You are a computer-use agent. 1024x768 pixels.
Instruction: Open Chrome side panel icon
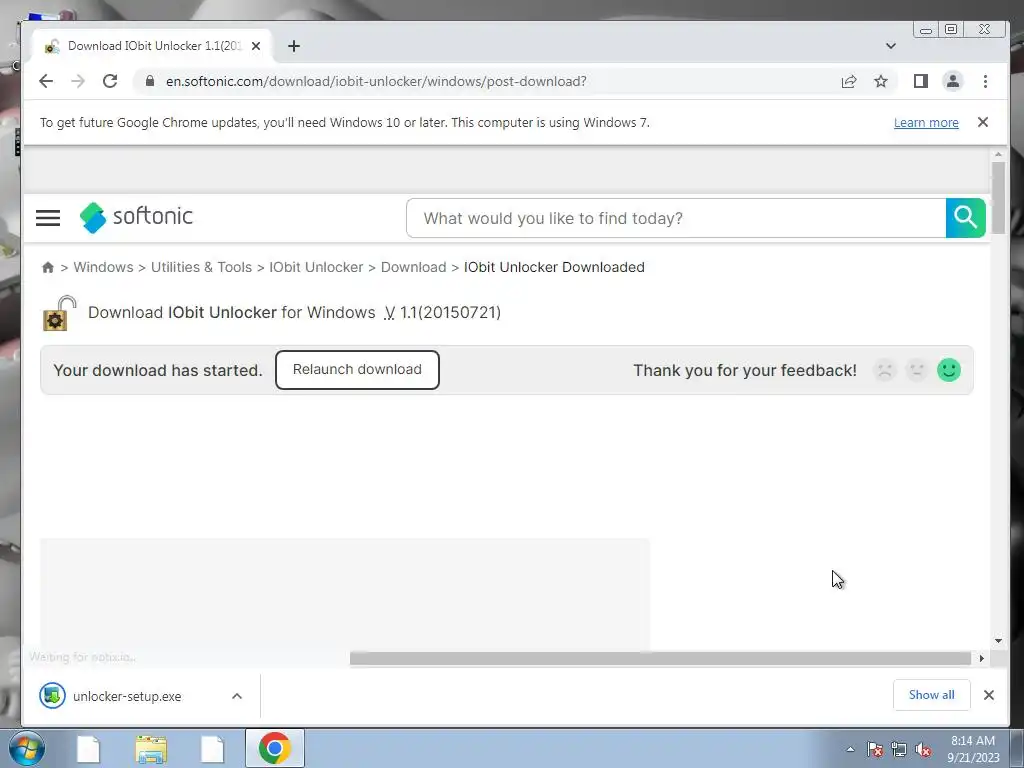point(921,81)
